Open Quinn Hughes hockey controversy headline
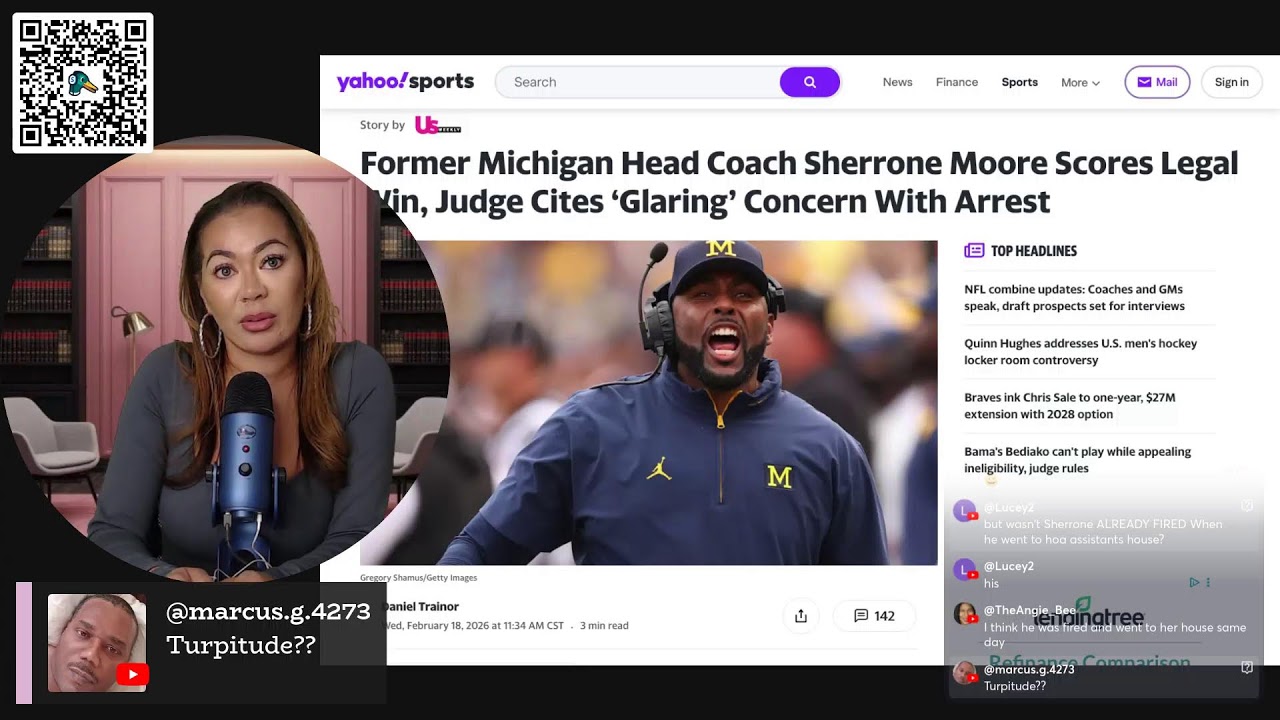The image size is (1280, 720). pyautogui.click(x=1080, y=352)
